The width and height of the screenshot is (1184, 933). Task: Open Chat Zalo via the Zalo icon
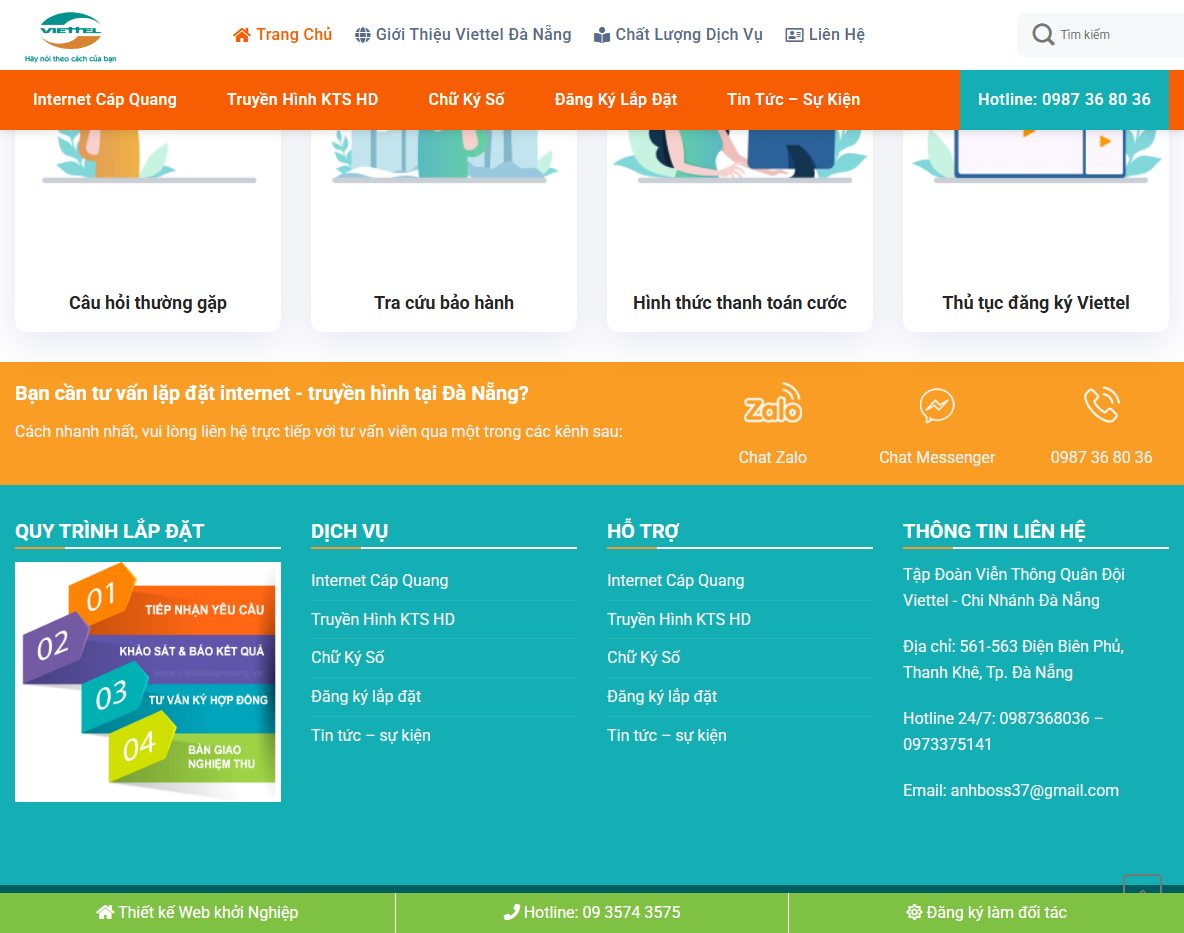[x=772, y=404]
